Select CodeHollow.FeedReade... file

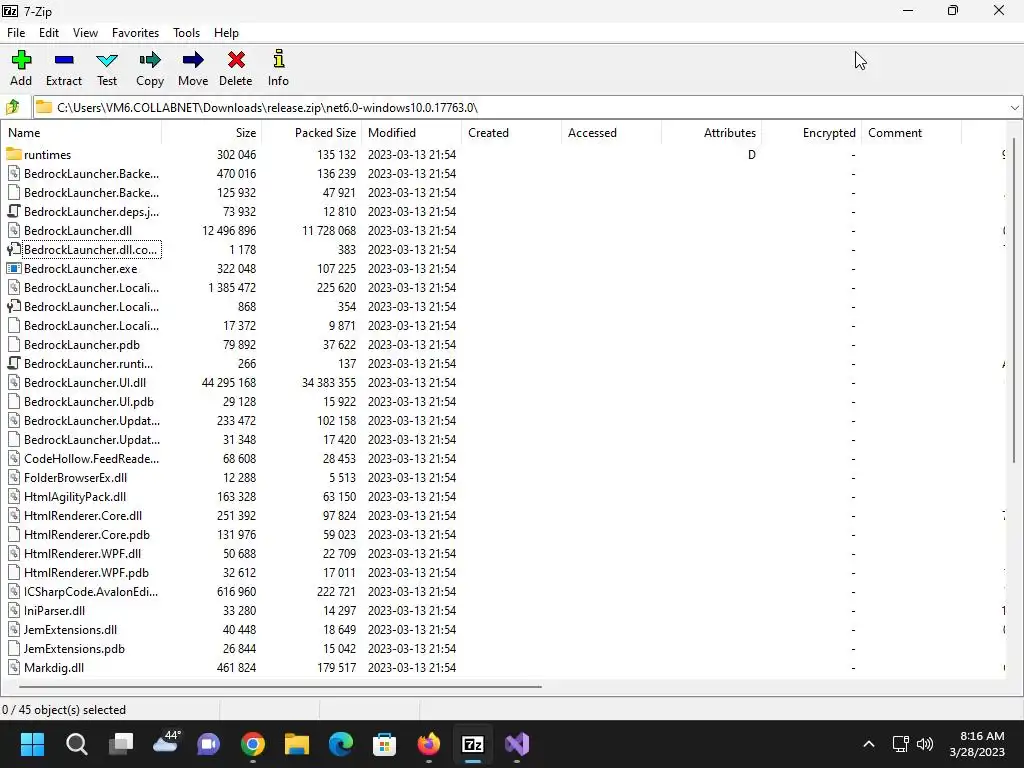tap(91, 458)
